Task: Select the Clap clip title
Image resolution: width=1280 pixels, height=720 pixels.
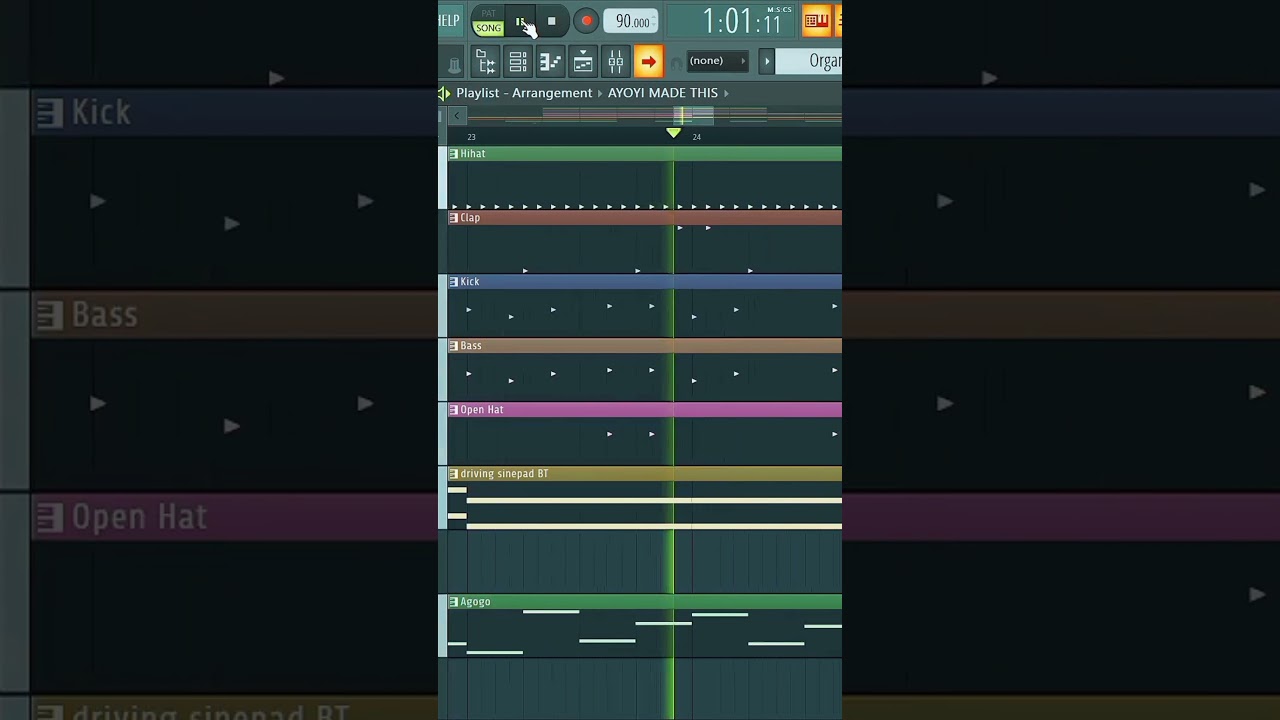Action: click(470, 218)
